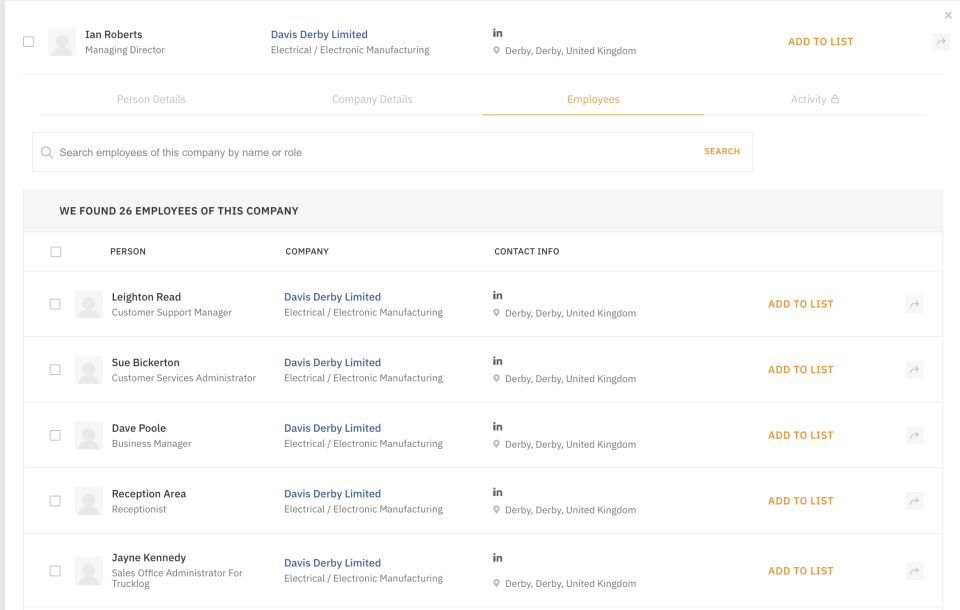This screenshot has height=610, width=960.
Task: Focus the employee search input field
Action: tap(370, 153)
